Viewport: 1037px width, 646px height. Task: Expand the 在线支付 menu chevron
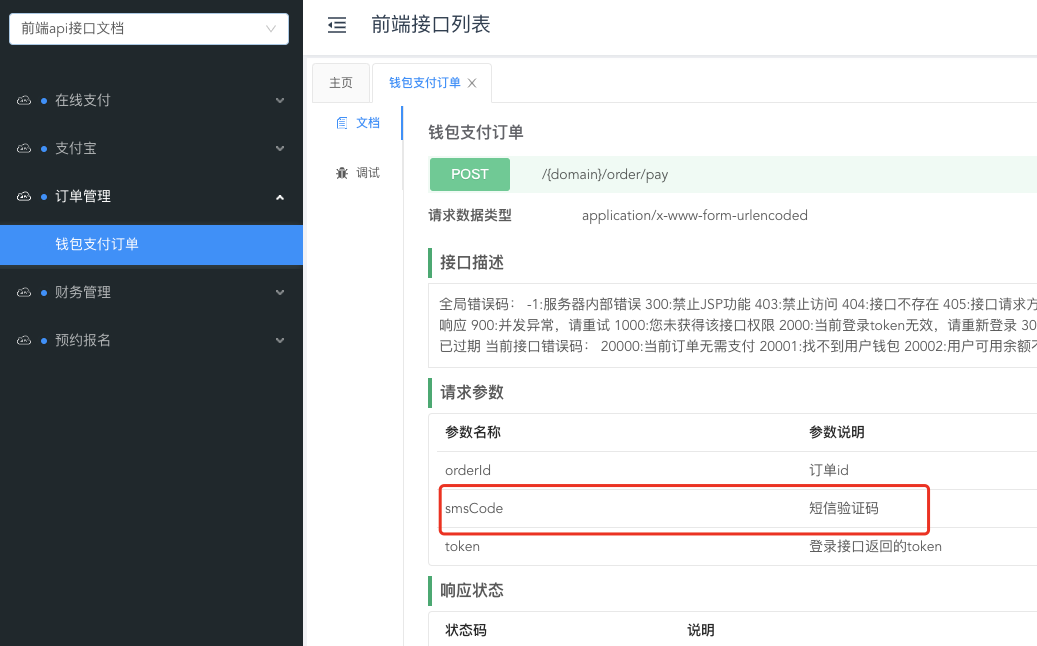tap(280, 101)
